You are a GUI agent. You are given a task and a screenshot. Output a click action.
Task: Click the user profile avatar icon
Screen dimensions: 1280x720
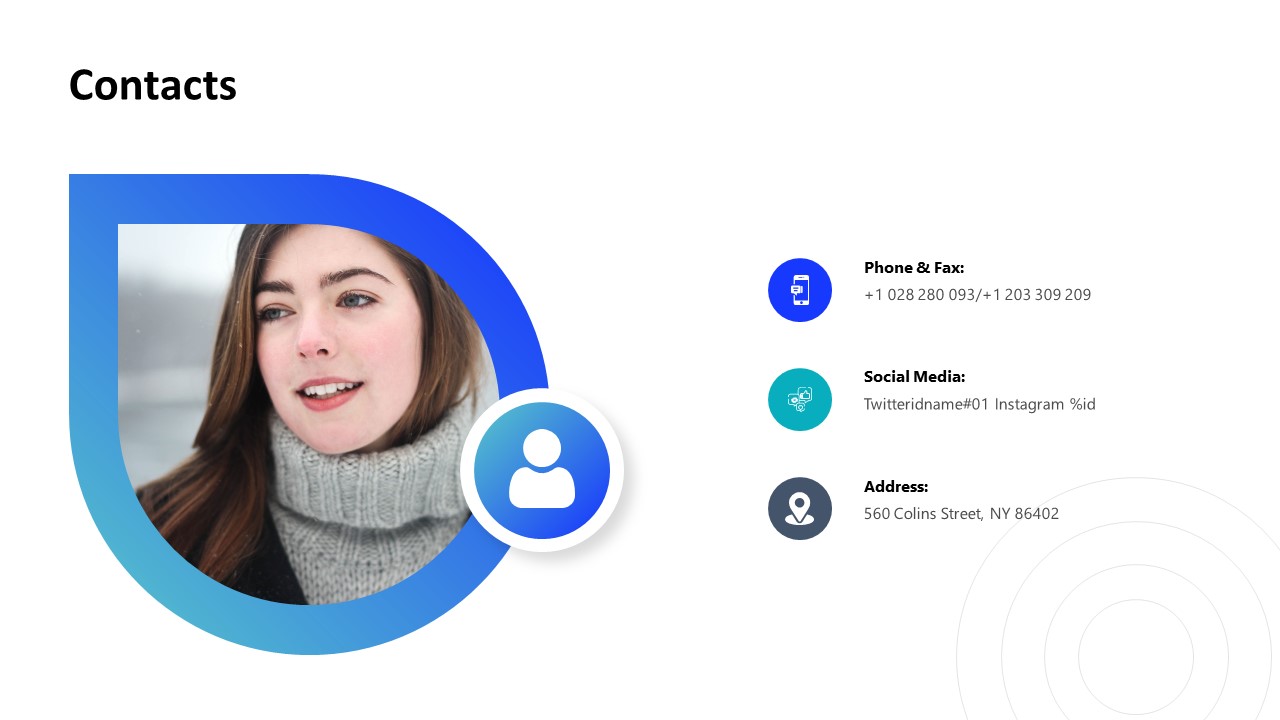[542, 470]
